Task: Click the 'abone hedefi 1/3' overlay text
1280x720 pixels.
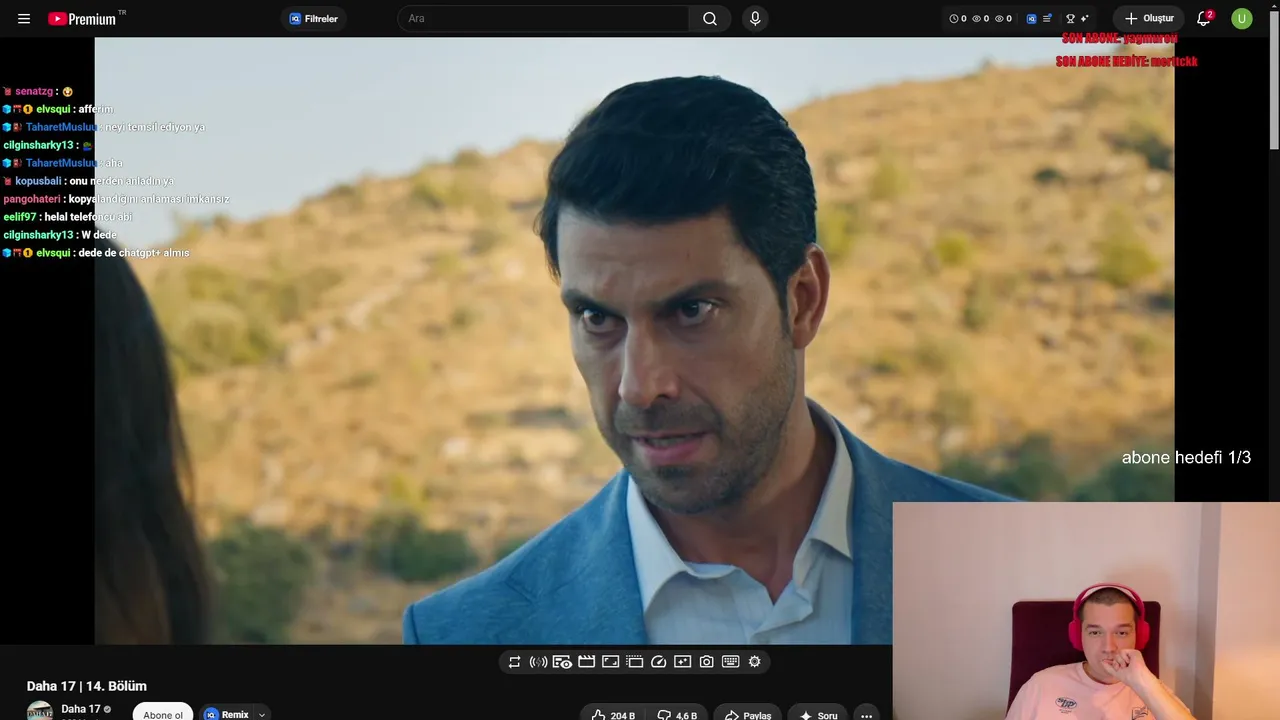Action: pyautogui.click(x=1186, y=458)
